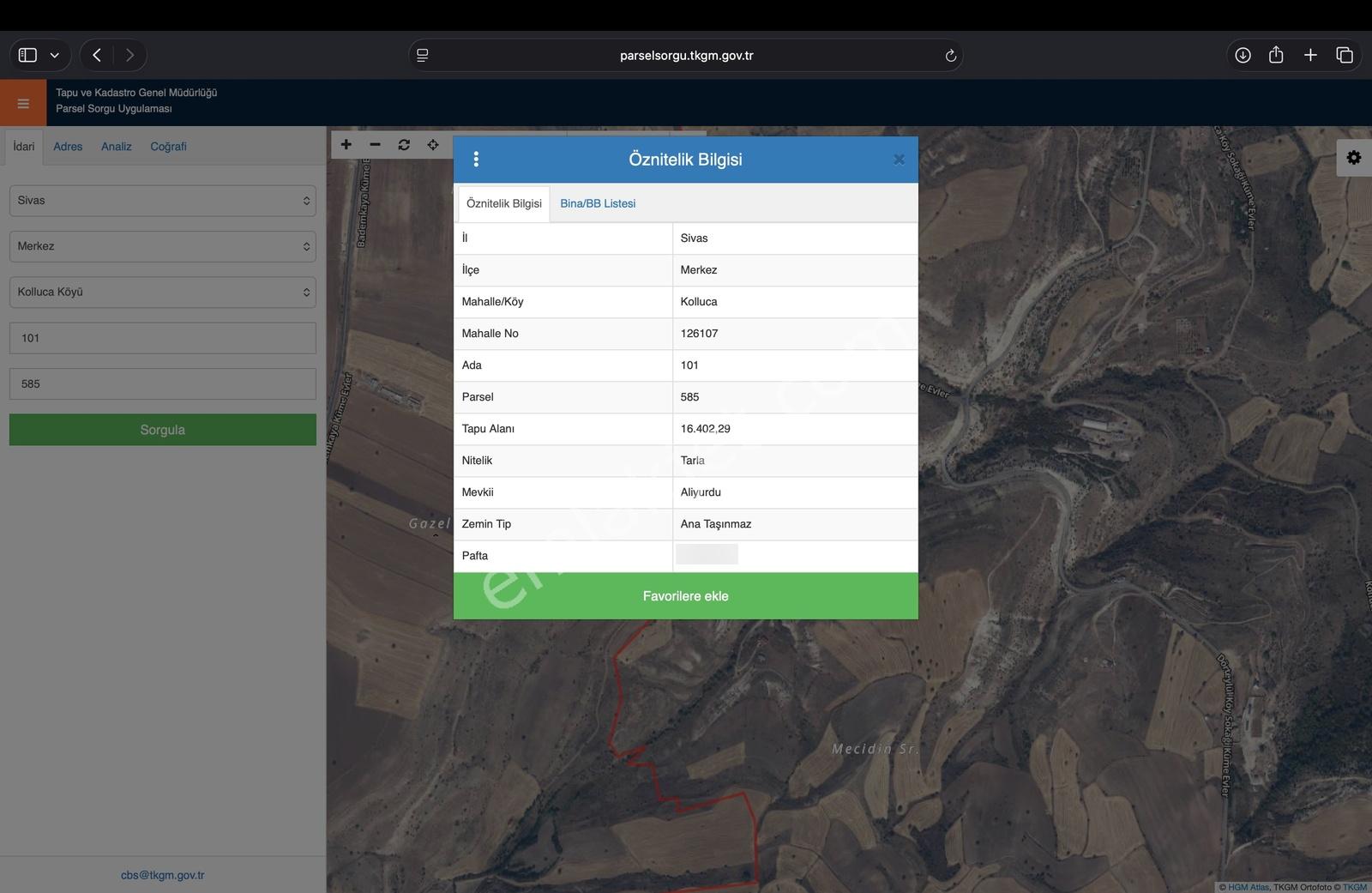Zoom in the map with plus icon
The height and width of the screenshot is (893, 1372).
tap(346, 145)
